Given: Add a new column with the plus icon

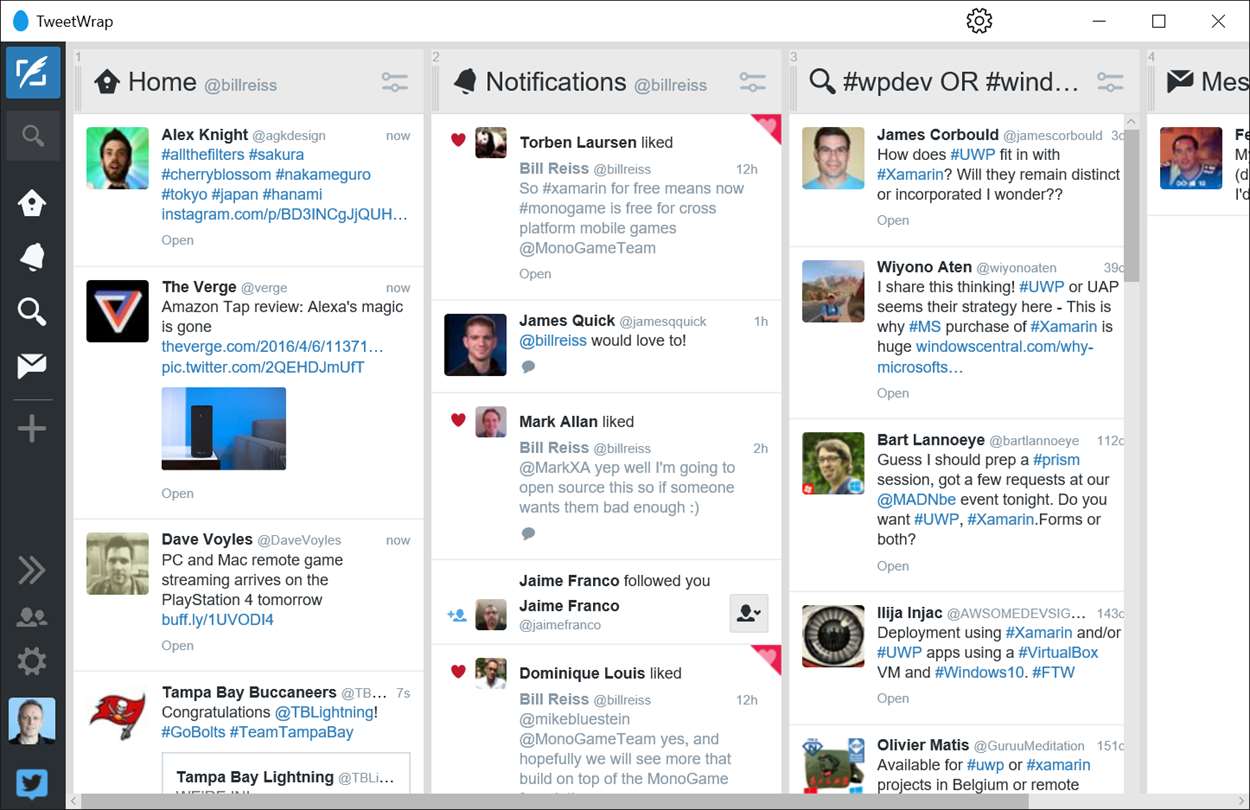Looking at the screenshot, I should (32, 429).
